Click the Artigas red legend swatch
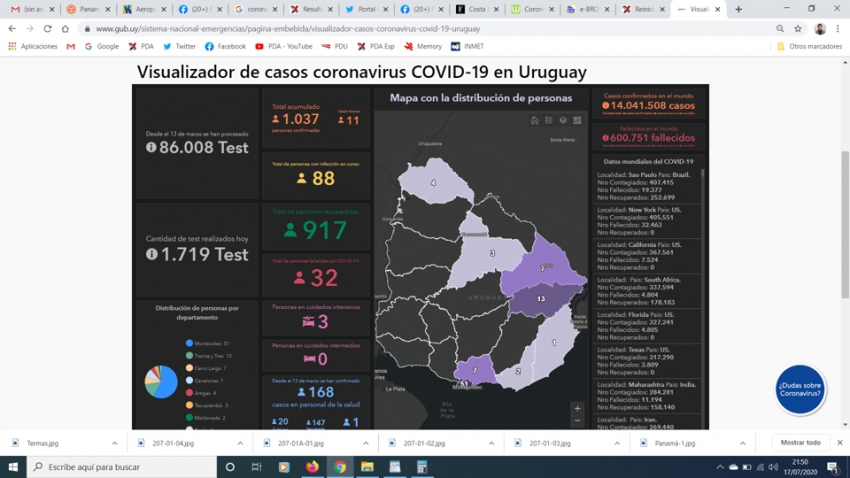The width and height of the screenshot is (850, 478). tap(189, 393)
